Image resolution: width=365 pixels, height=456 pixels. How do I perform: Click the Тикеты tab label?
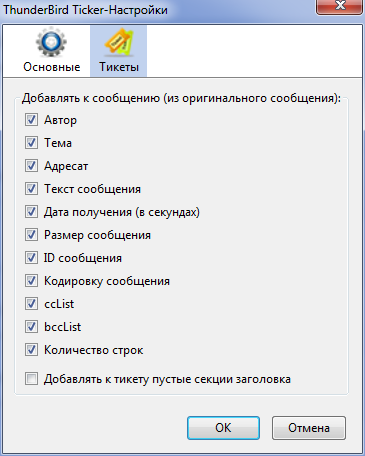click(119, 67)
